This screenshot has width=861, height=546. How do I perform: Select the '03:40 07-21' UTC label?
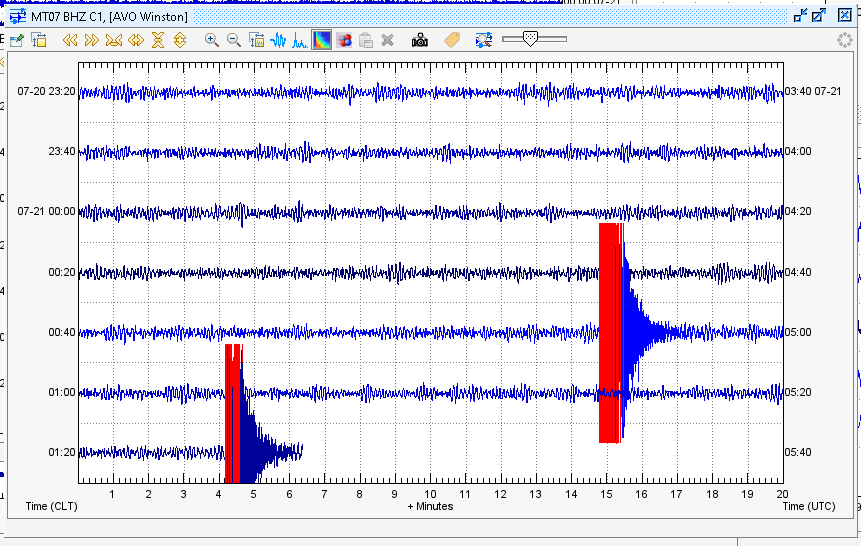(x=813, y=91)
